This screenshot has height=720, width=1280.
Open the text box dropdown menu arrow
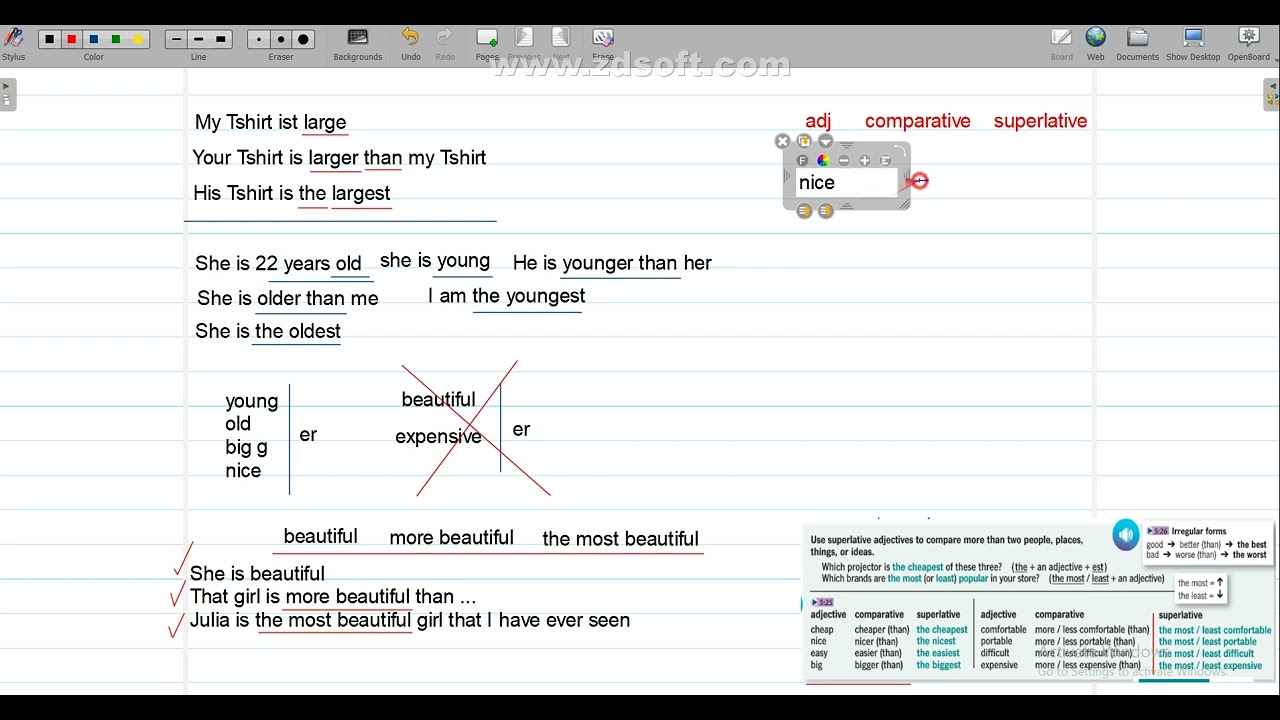825,141
